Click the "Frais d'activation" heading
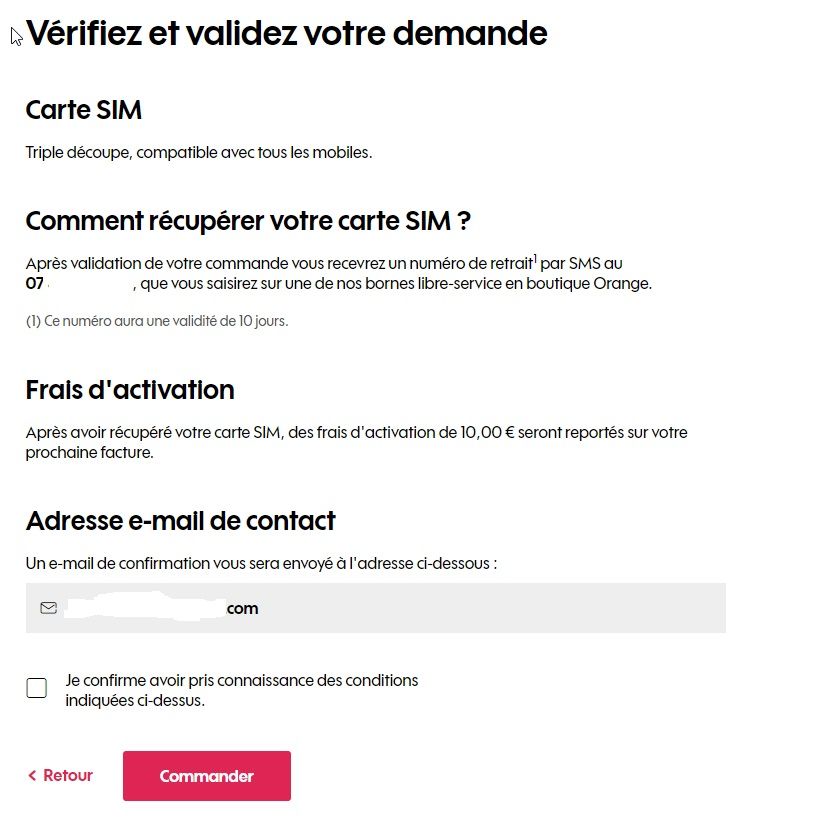 point(130,389)
